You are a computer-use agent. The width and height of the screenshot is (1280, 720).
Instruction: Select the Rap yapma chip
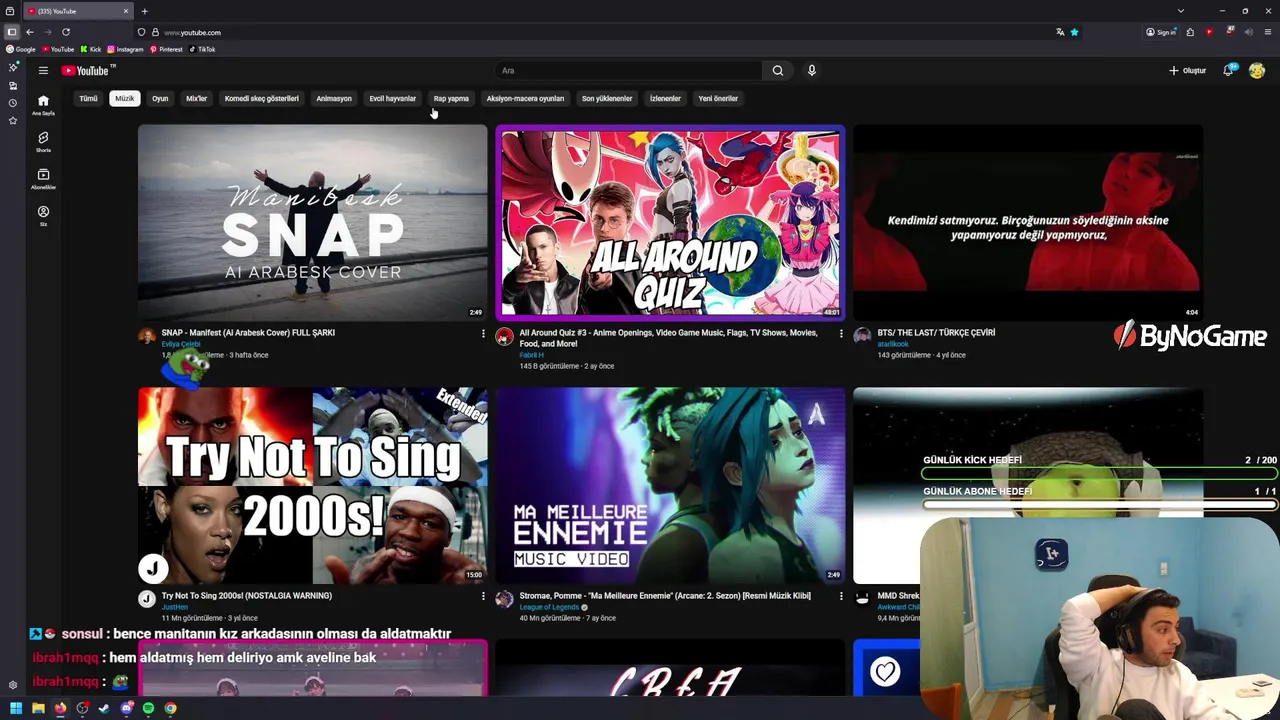451,98
